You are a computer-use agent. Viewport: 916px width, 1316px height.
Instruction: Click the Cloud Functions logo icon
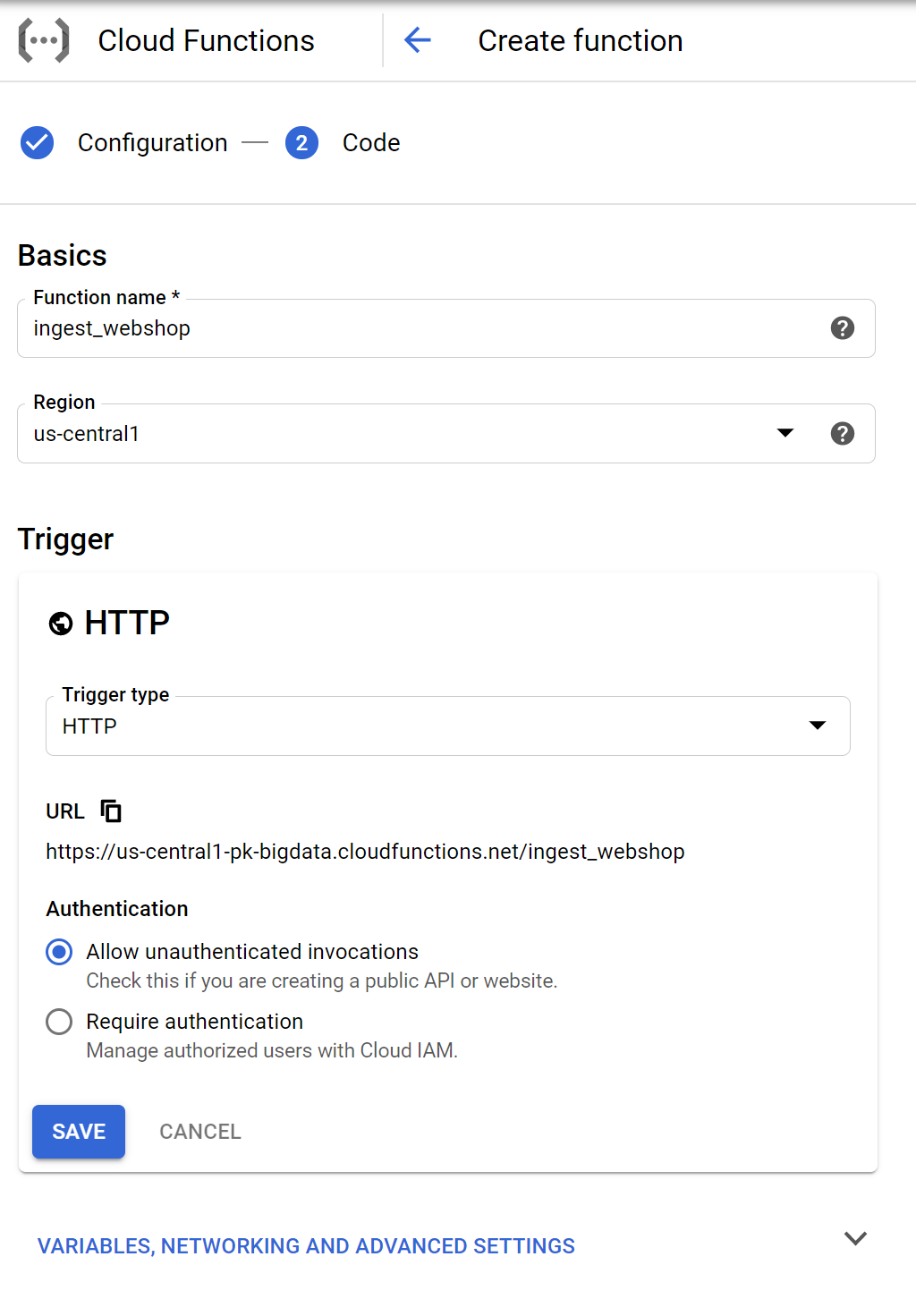tap(44, 41)
